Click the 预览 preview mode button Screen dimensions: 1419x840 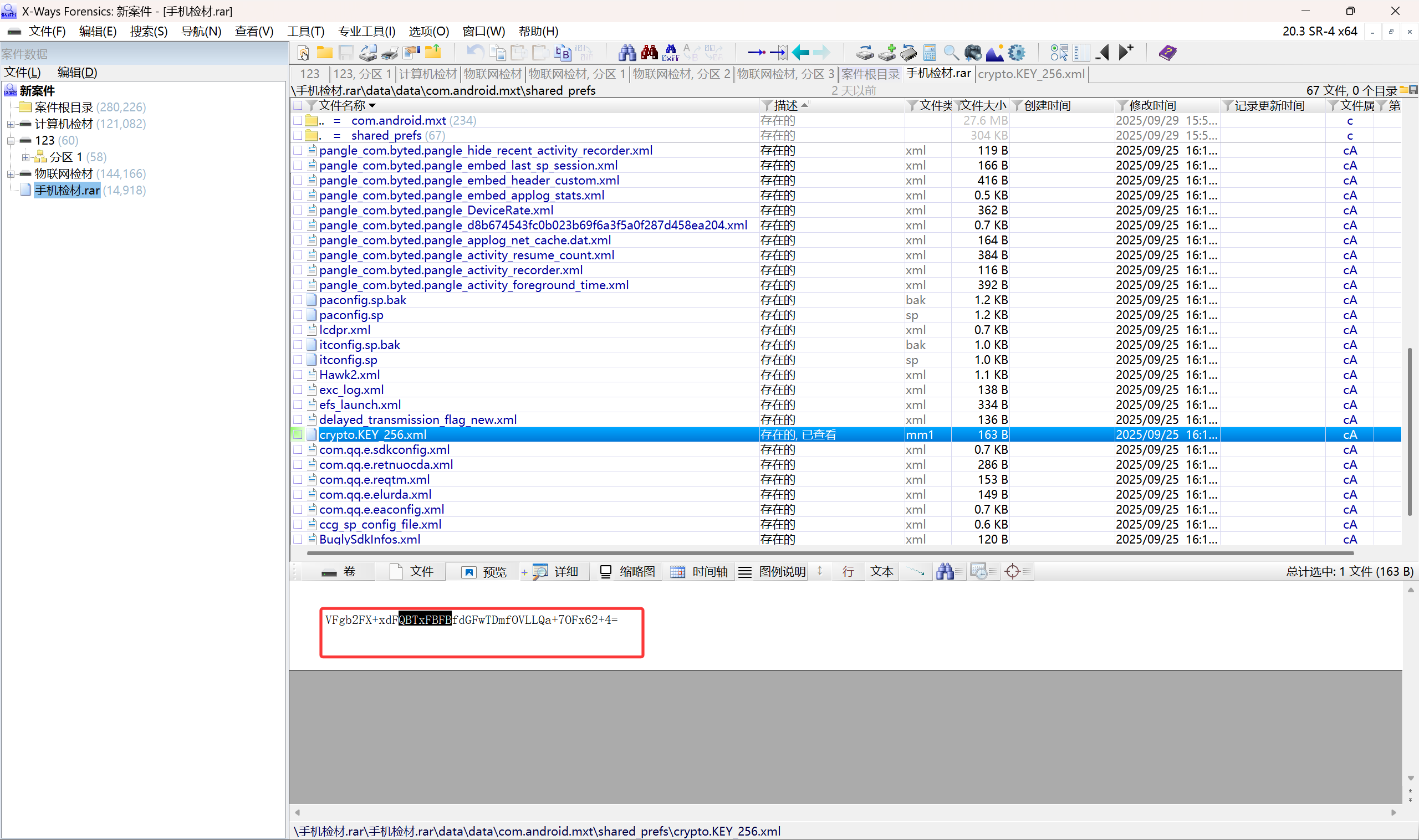[x=484, y=572]
